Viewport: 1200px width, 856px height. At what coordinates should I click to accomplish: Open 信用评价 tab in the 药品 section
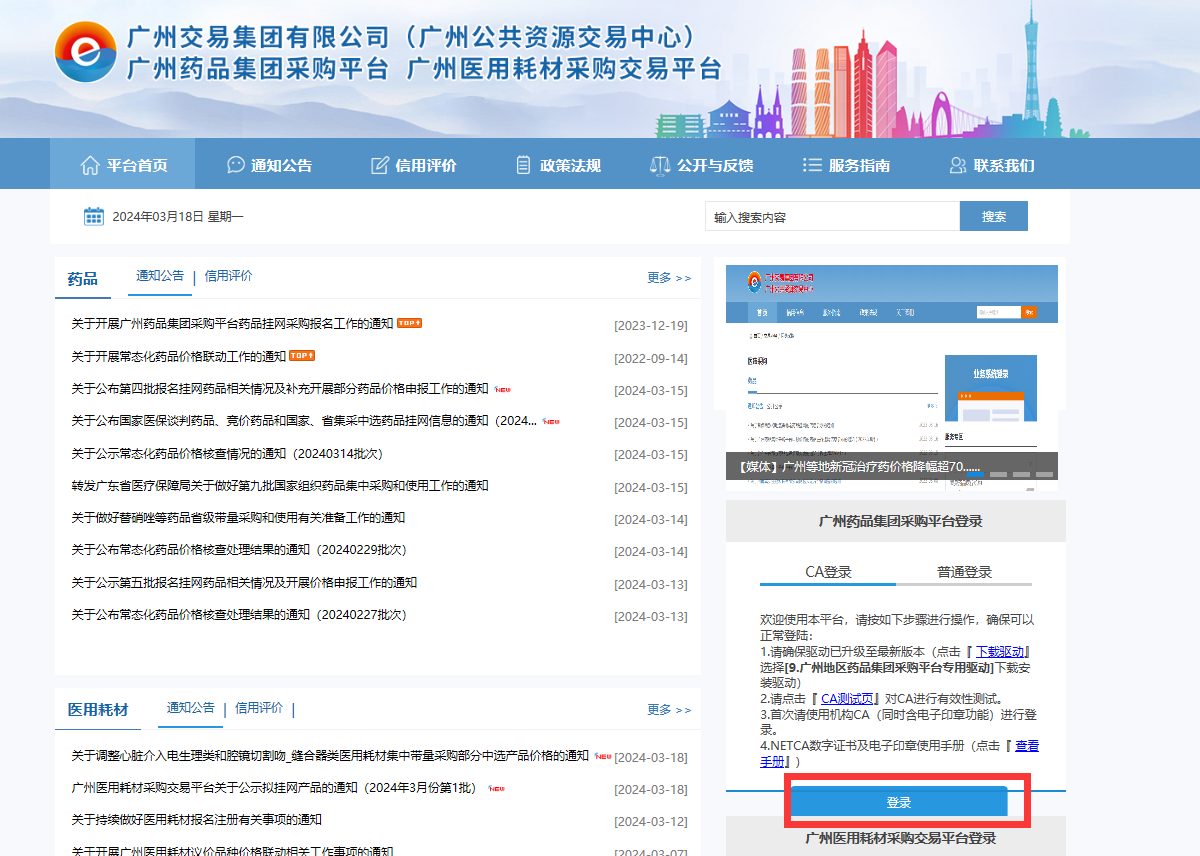[228, 276]
